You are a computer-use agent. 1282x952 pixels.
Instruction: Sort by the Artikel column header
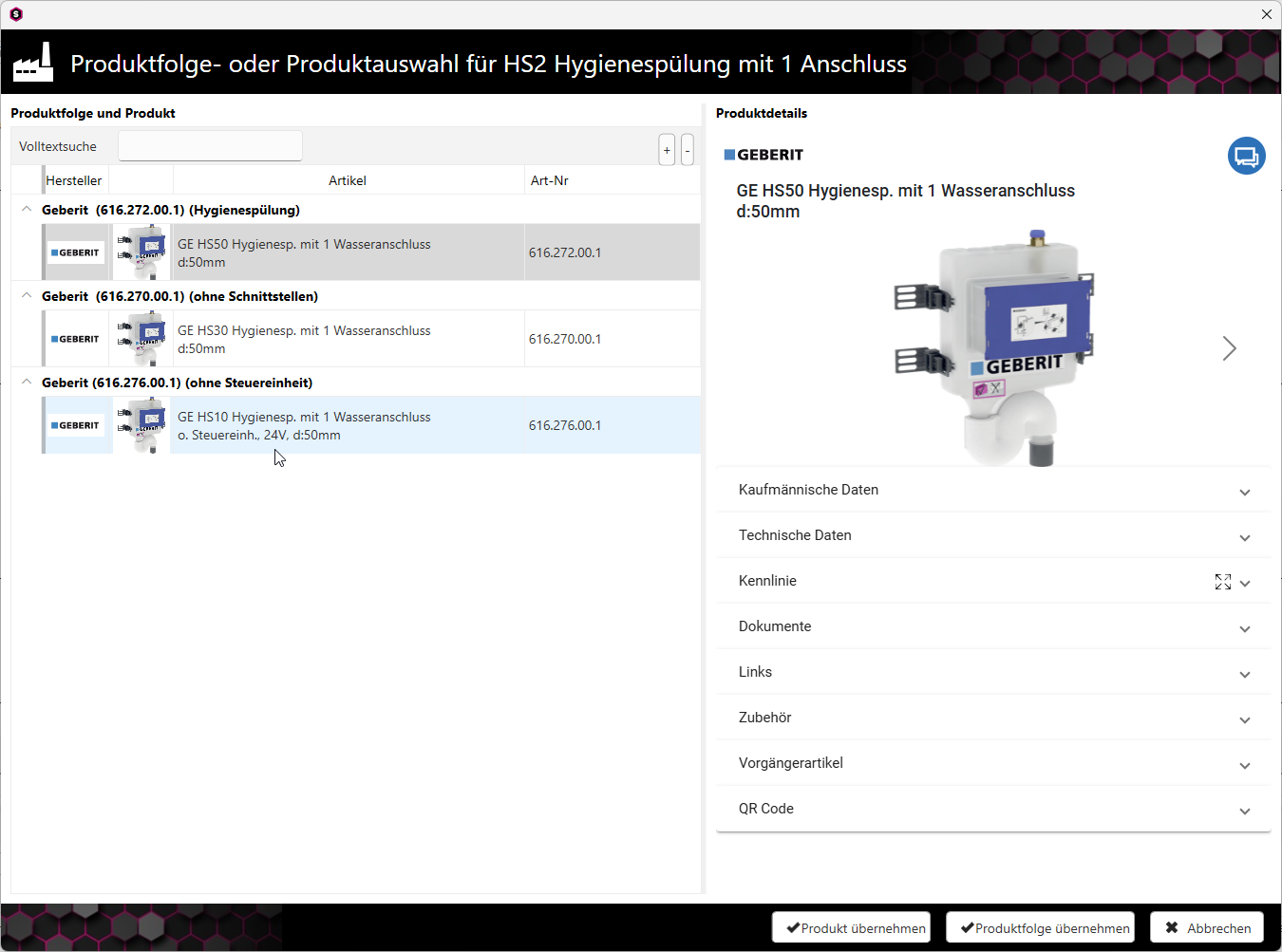348,180
